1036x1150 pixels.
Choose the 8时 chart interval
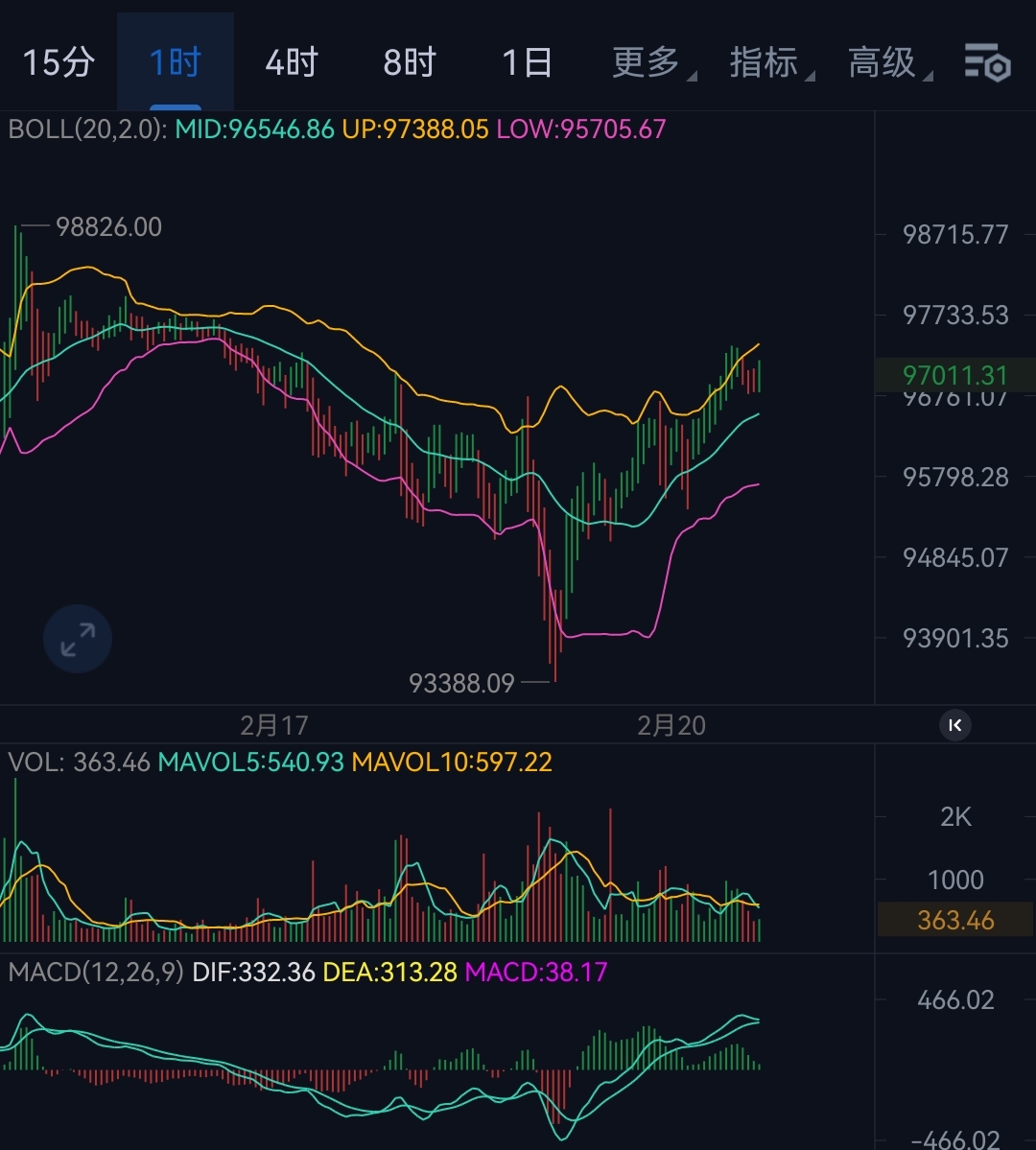[x=410, y=63]
